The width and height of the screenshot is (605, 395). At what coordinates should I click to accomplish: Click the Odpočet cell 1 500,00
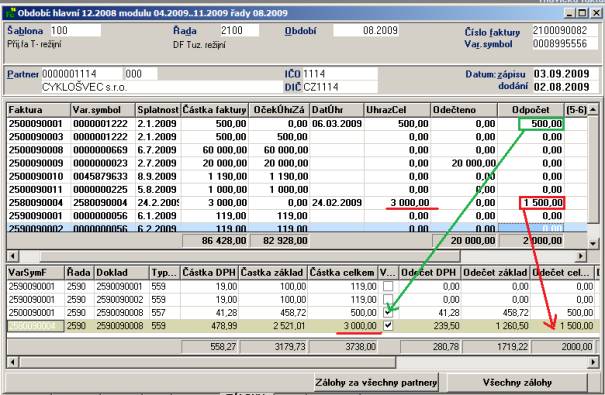click(x=542, y=203)
